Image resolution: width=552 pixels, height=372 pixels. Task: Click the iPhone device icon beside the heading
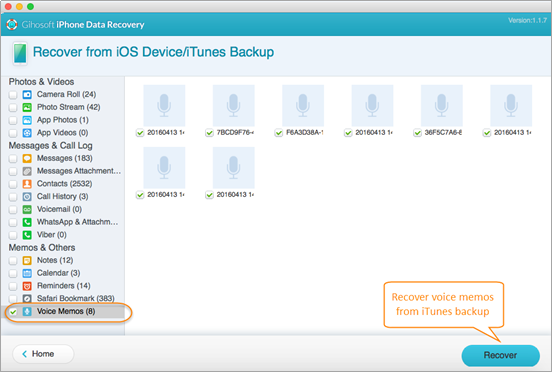pyautogui.click(x=20, y=53)
